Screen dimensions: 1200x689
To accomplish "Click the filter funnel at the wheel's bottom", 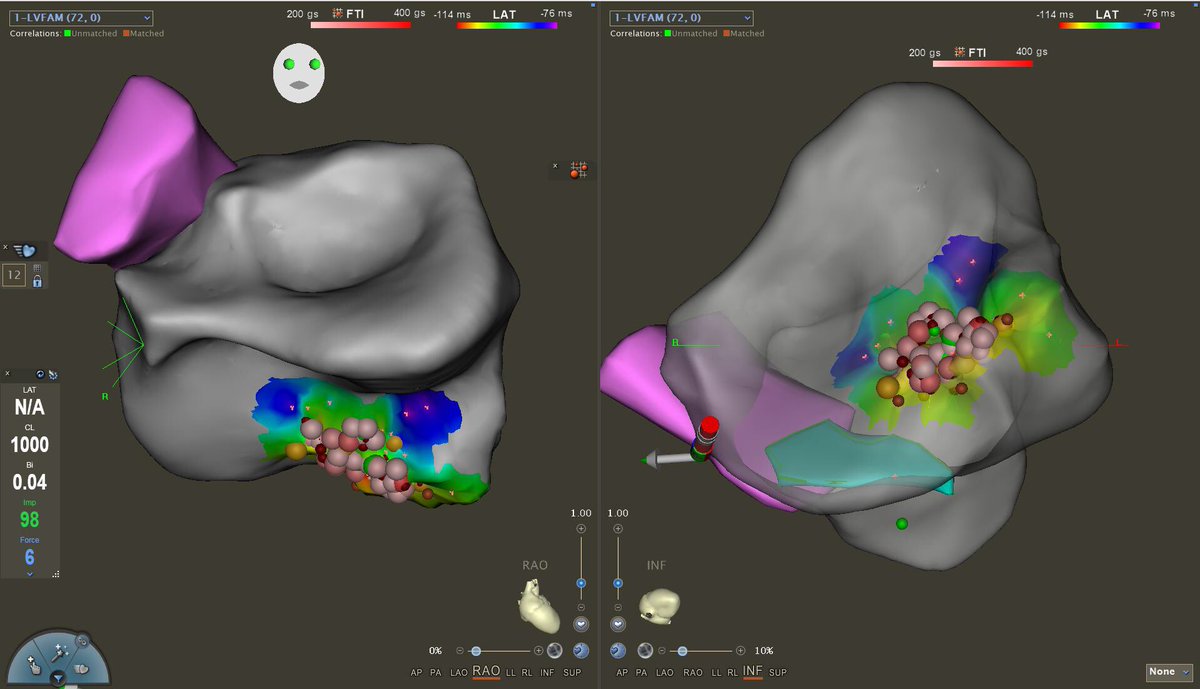I will (x=59, y=678).
